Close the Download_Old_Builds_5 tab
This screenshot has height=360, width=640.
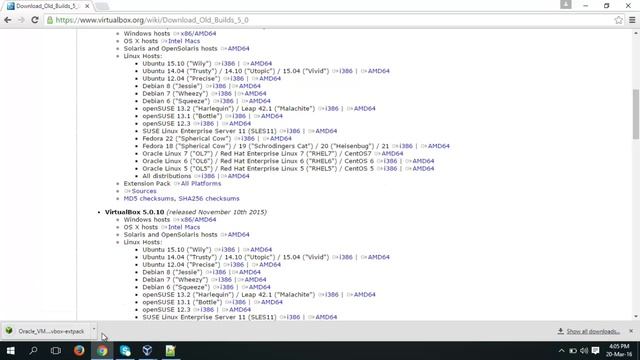click(87, 6)
